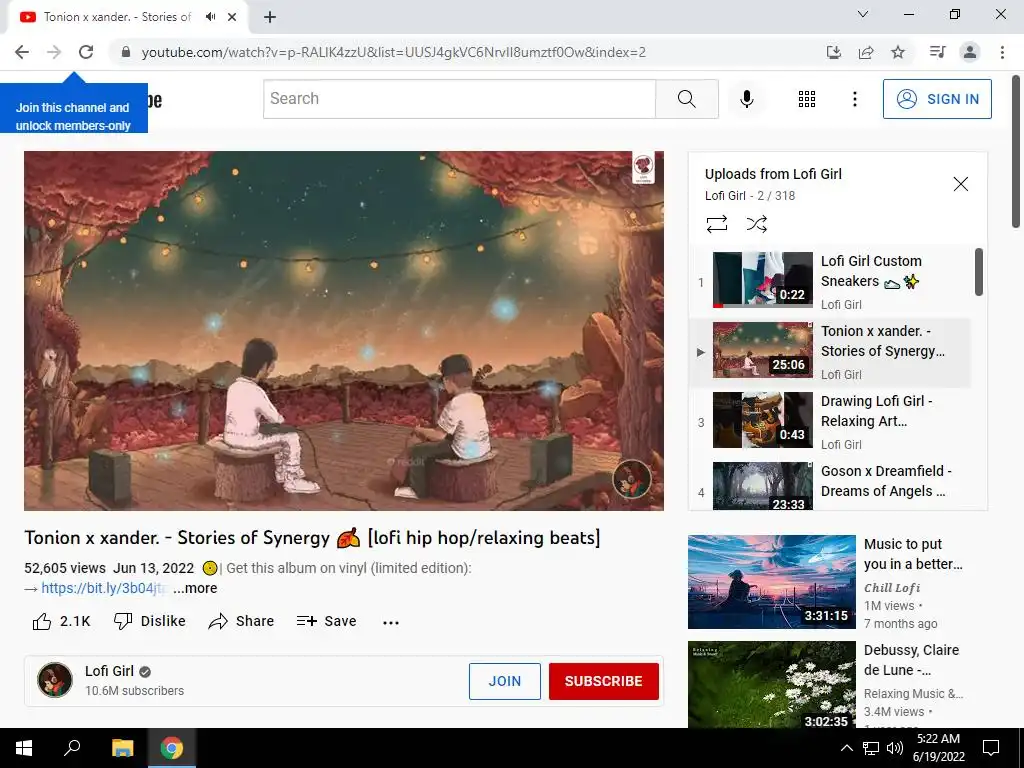The width and height of the screenshot is (1024, 768).
Task: Click the search tabs chevron in title bar
Action: click(x=863, y=14)
